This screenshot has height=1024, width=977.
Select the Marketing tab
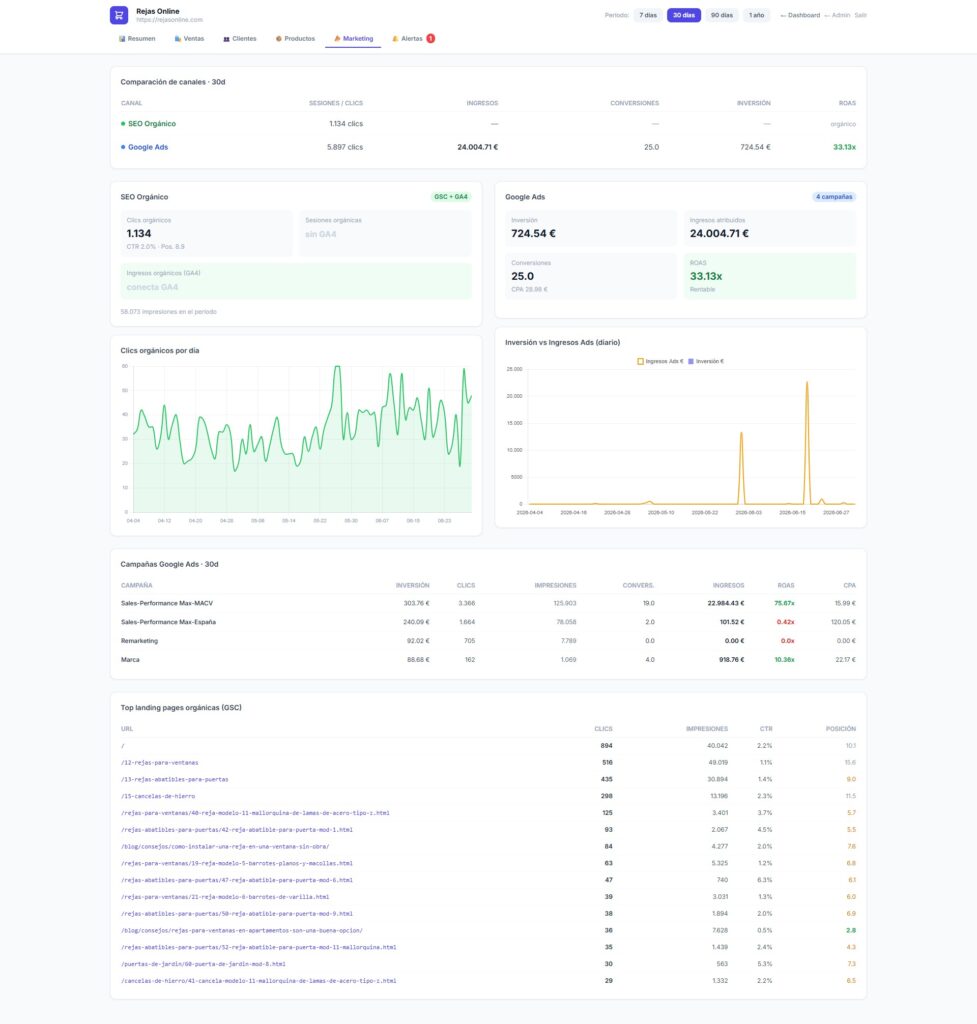353,39
